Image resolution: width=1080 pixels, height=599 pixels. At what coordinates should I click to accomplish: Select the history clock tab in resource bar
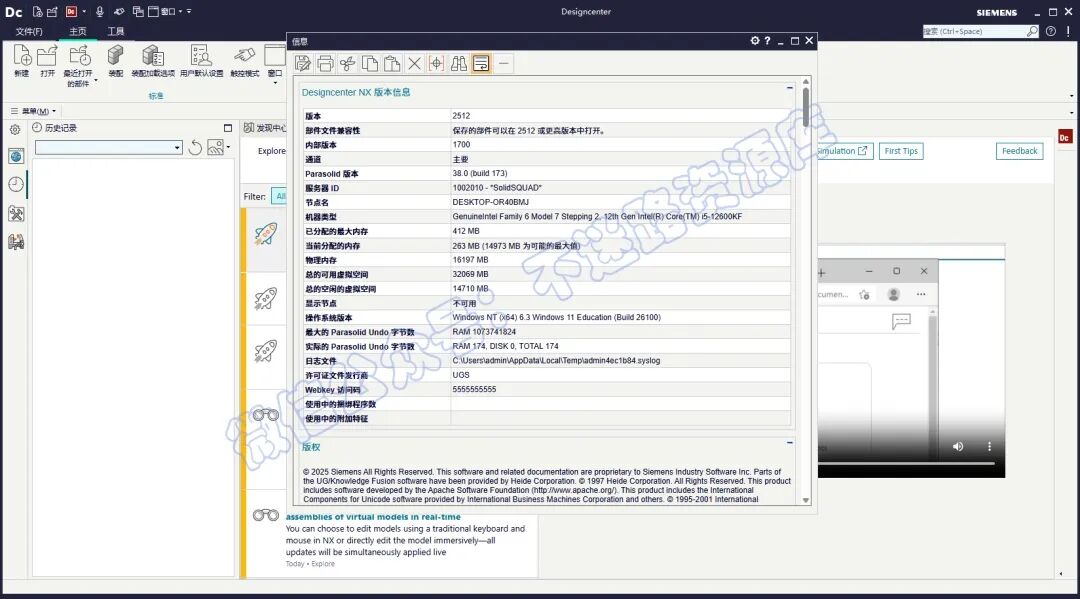pyautogui.click(x=16, y=185)
